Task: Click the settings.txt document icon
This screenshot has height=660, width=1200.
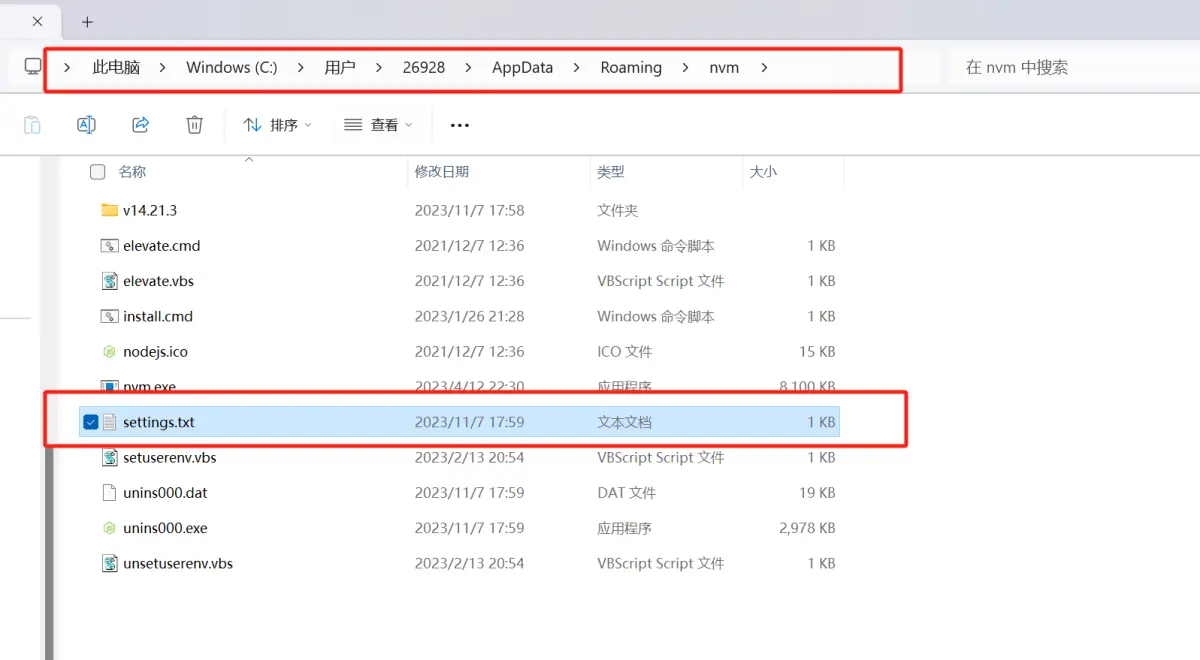Action: [x=110, y=423]
